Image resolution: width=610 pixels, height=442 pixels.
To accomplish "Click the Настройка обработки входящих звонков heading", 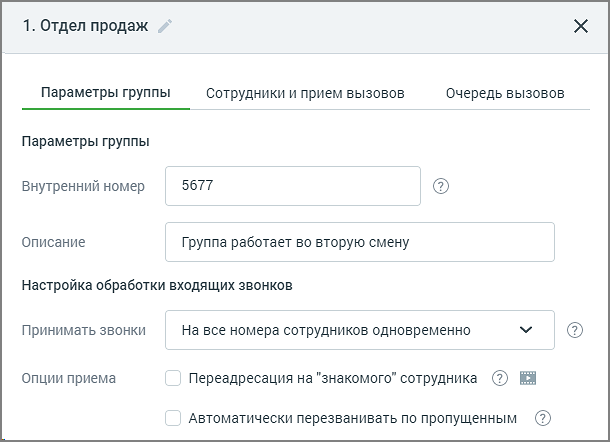I will pos(157,285).
